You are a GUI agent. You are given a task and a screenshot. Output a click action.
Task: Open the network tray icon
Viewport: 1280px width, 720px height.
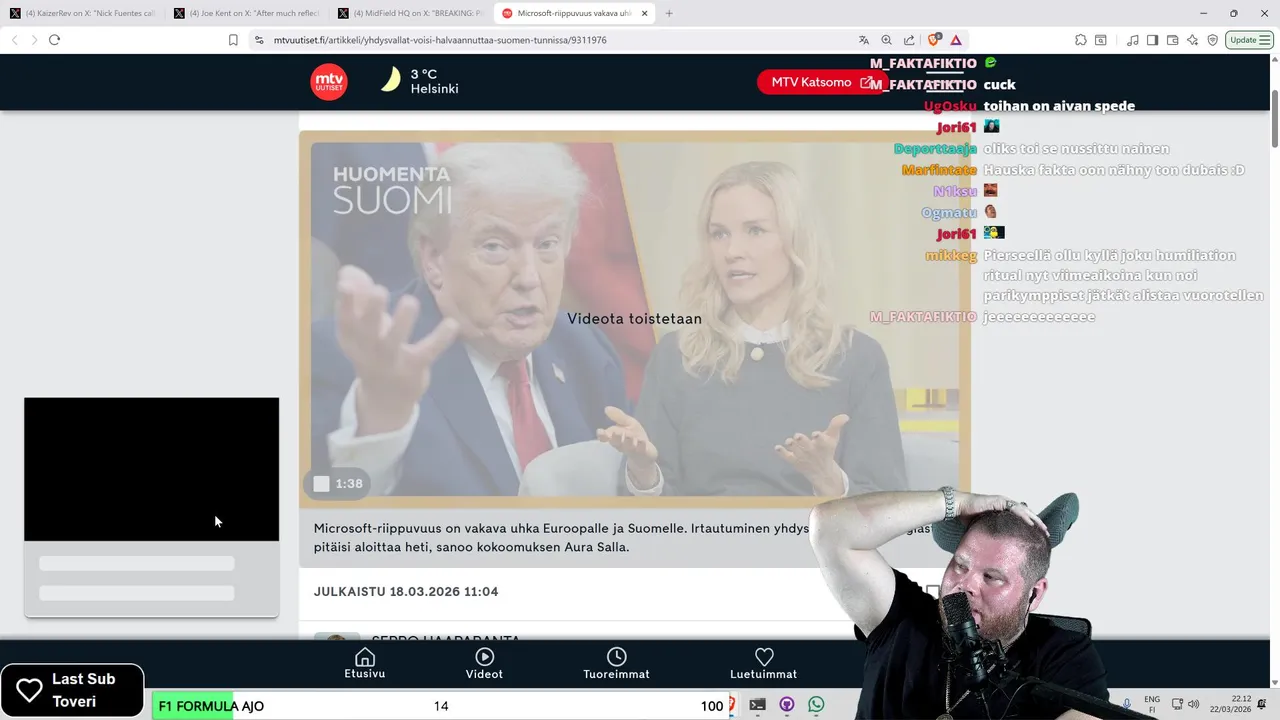pos(1177,705)
